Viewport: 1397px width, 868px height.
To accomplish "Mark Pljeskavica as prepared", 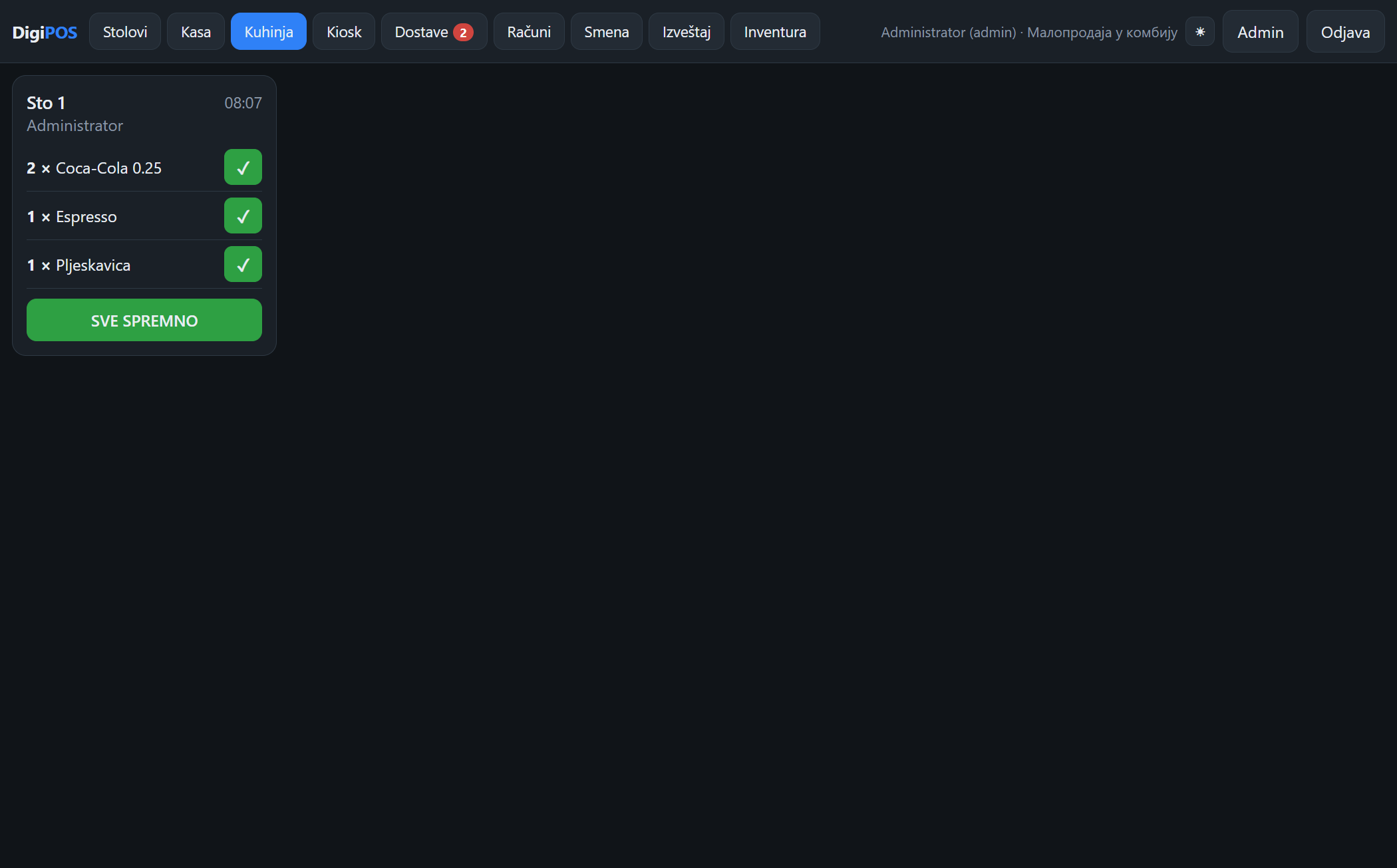I will click(x=243, y=264).
